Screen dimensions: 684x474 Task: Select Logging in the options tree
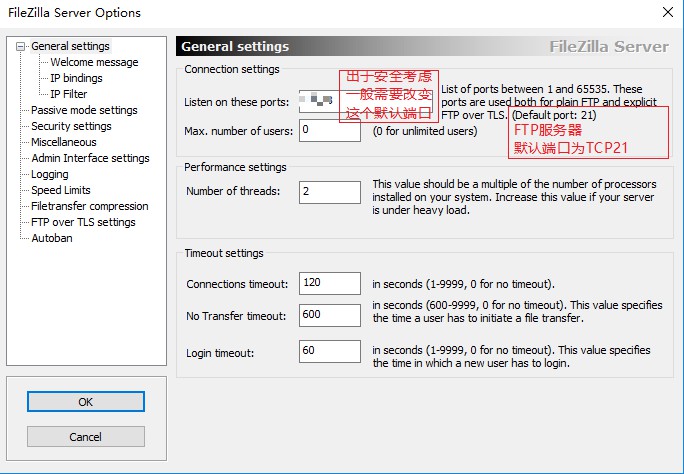(x=50, y=174)
